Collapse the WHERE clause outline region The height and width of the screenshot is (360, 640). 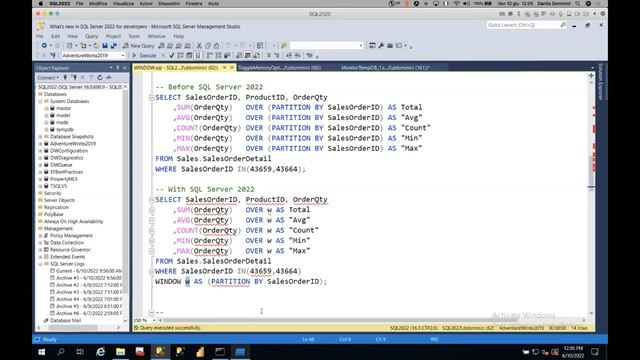(151, 271)
